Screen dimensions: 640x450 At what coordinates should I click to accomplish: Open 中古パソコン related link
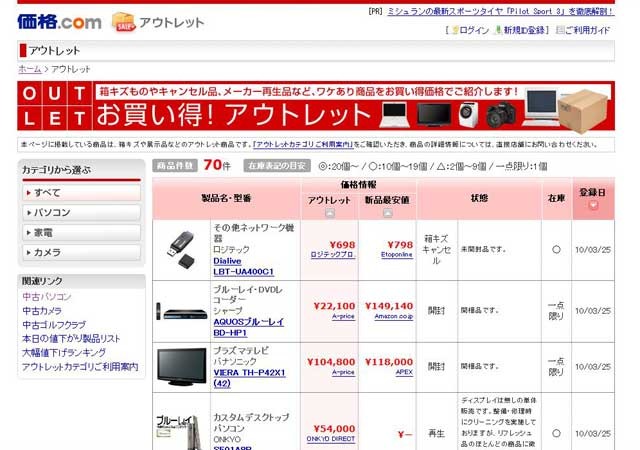[47, 297]
